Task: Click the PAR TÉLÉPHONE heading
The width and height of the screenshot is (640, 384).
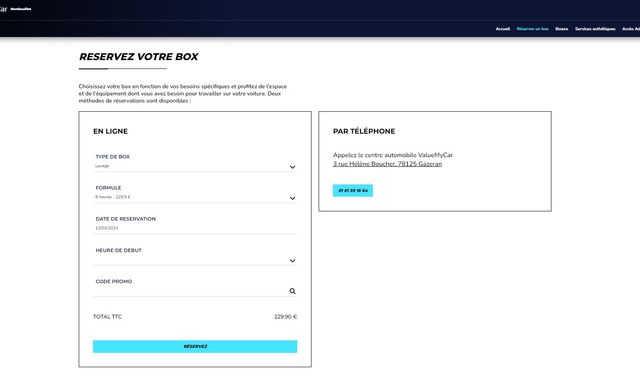Action: pyautogui.click(x=364, y=131)
